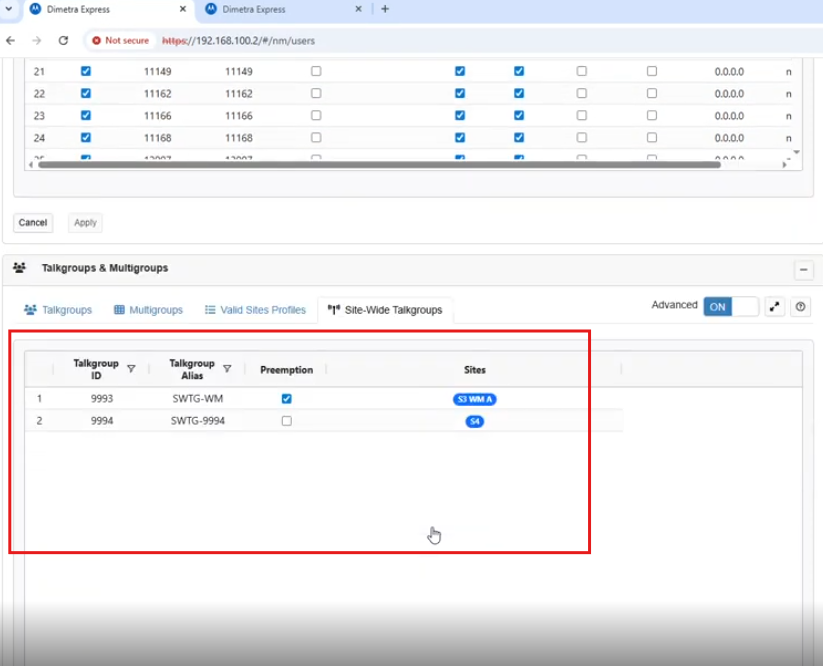Uncheck Preemption for talkgroup 9993
This screenshot has width=823, height=666.
[x=287, y=399]
